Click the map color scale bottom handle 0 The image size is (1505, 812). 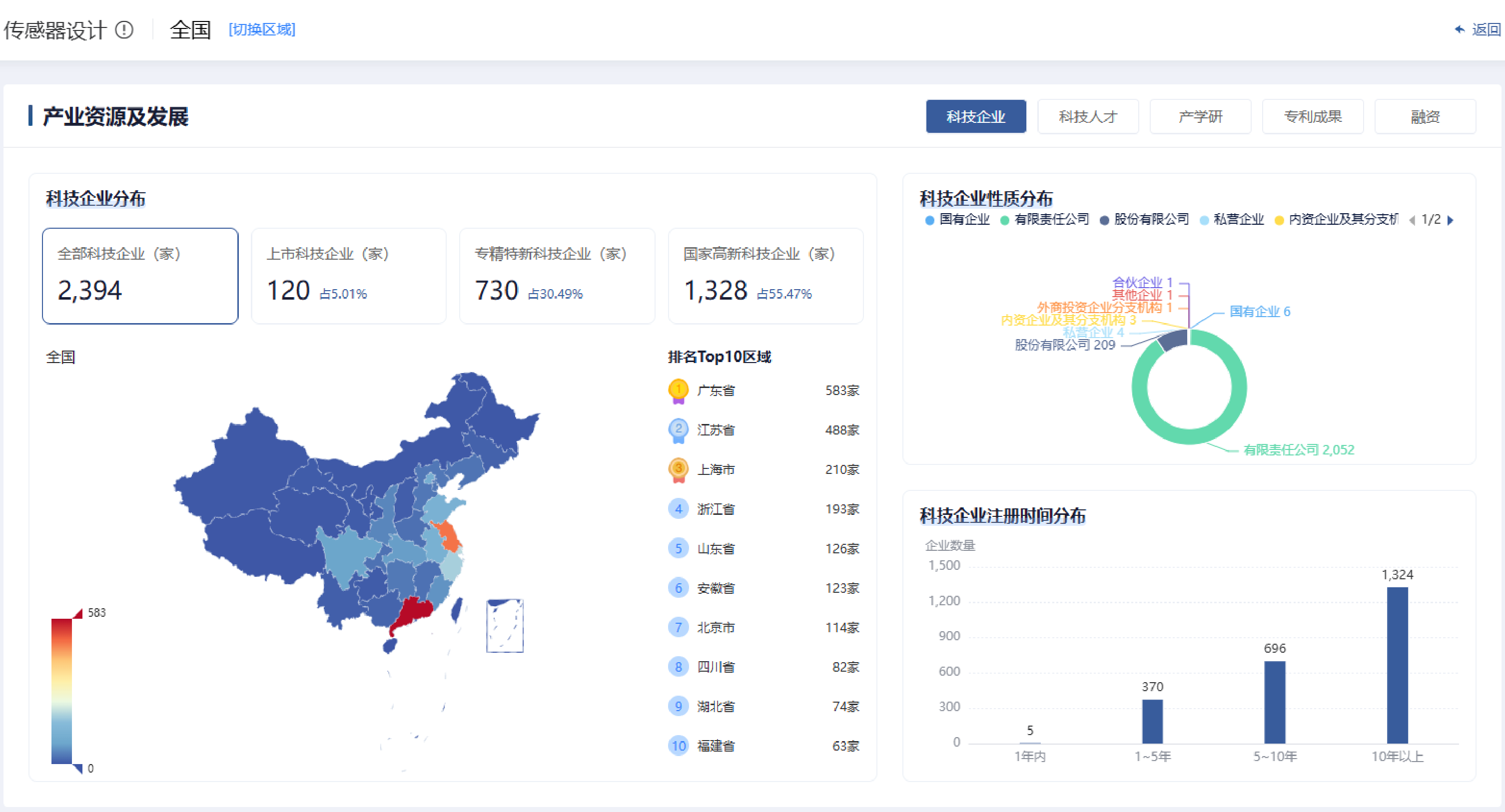coord(78,769)
